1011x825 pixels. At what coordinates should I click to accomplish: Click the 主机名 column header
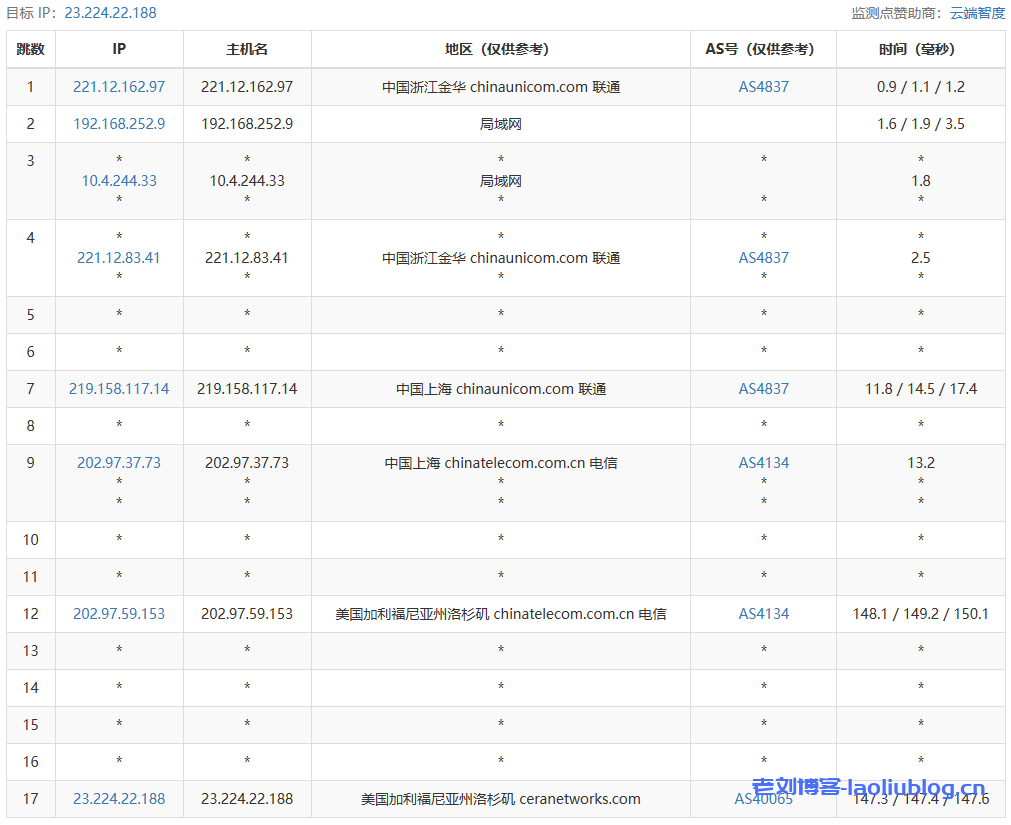[247, 49]
